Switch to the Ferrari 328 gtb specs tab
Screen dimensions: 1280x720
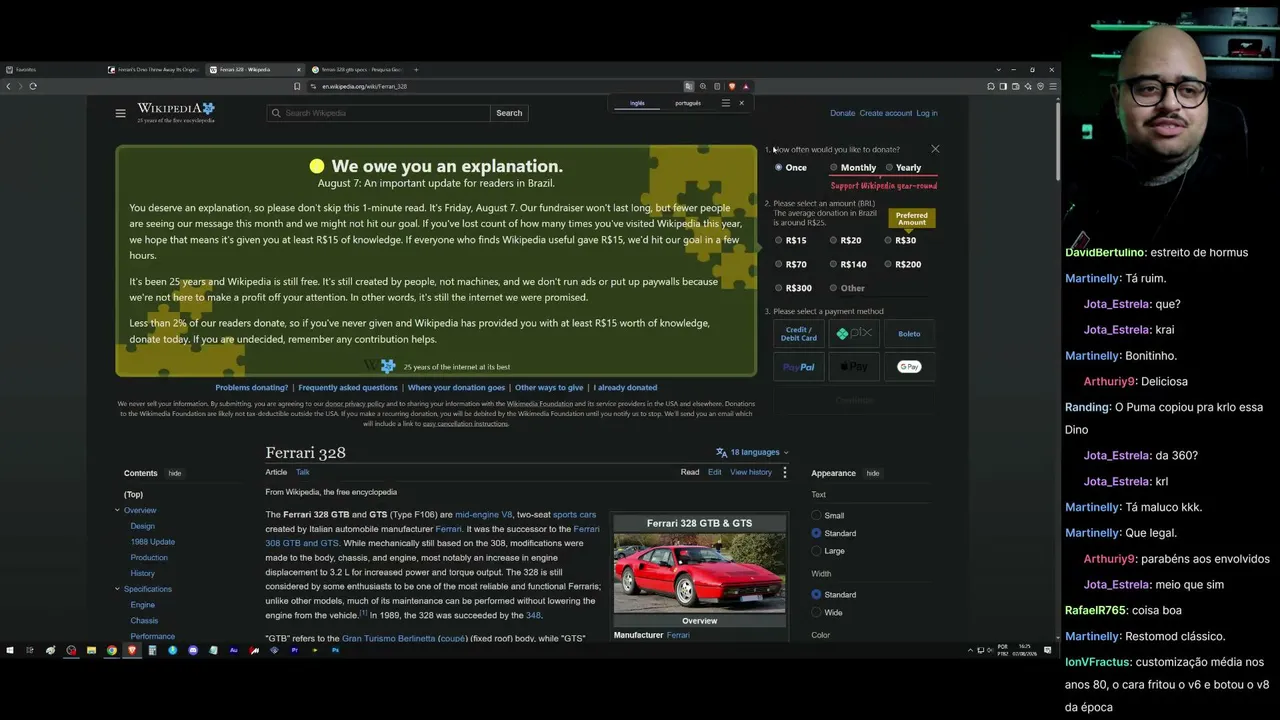pos(356,70)
